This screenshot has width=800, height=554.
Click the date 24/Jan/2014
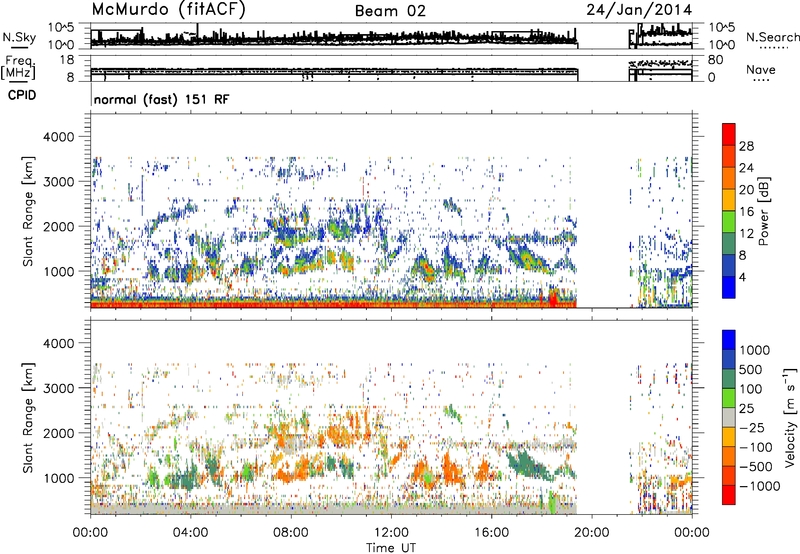pyautogui.click(x=639, y=10)
